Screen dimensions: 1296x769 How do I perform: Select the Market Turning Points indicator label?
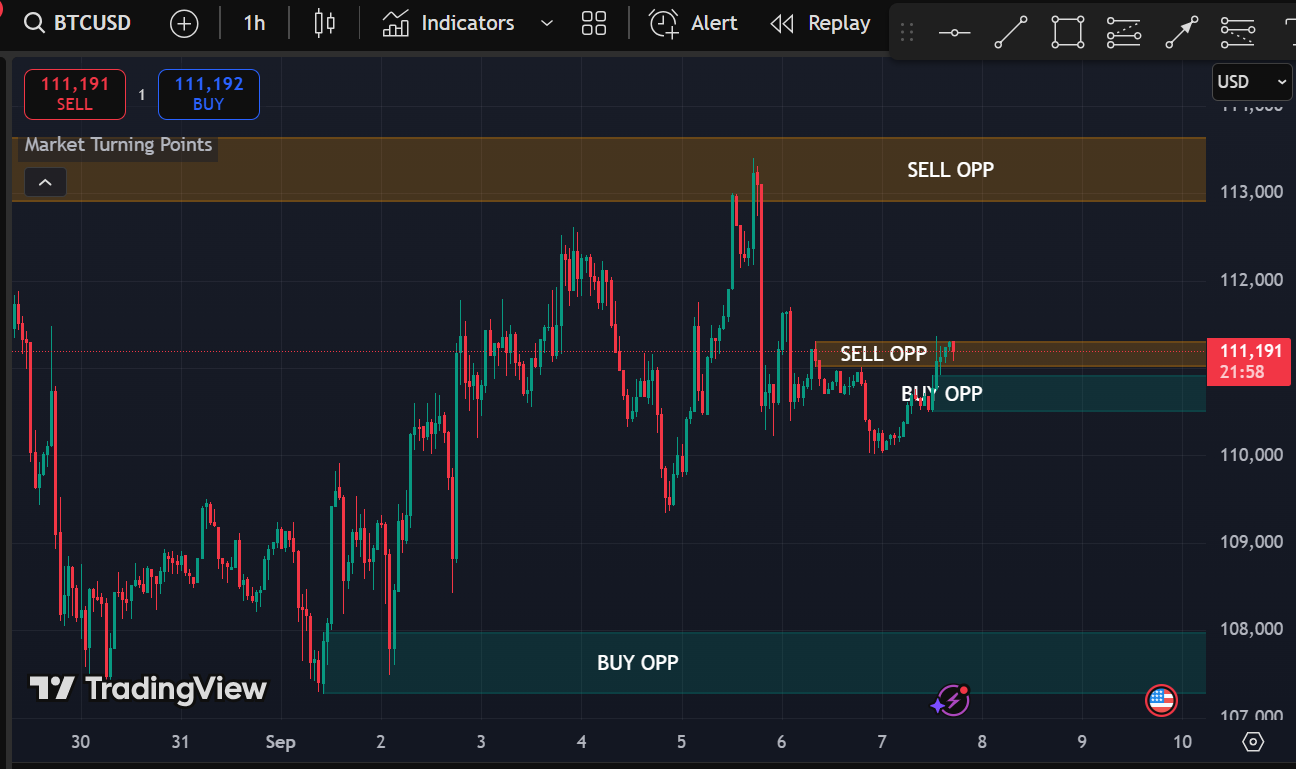[118, 145]
